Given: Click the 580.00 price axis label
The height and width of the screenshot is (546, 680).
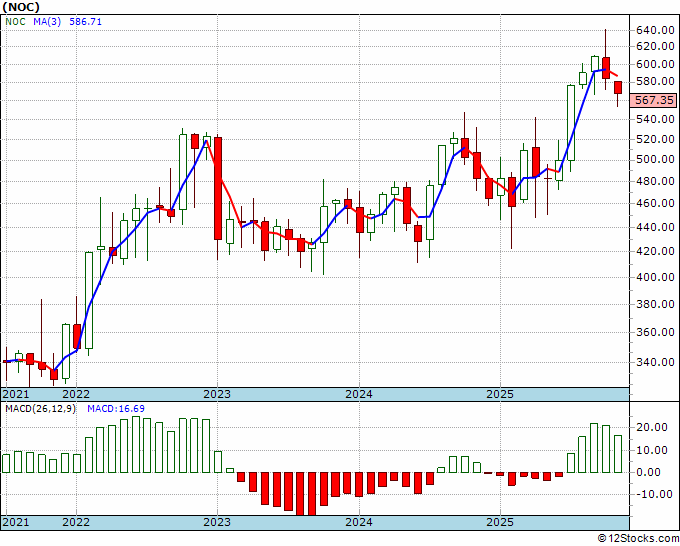Looking at the screenshot, I should [655, 82].
